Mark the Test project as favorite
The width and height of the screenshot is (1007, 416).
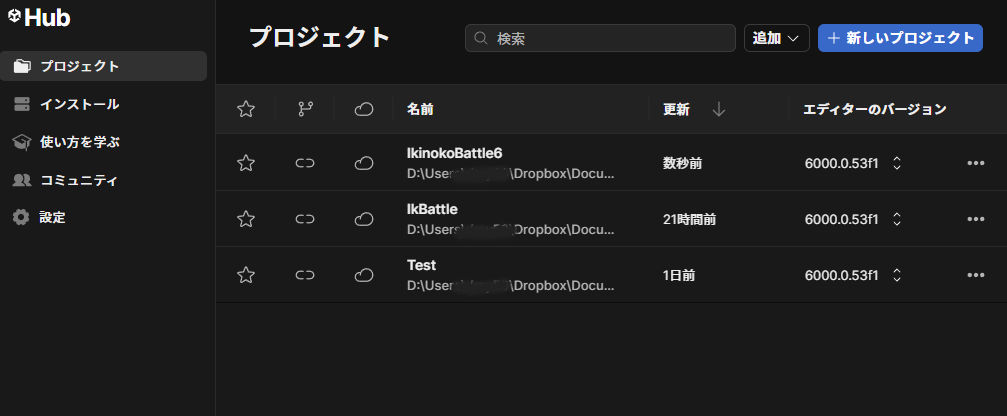coord(246,275)
